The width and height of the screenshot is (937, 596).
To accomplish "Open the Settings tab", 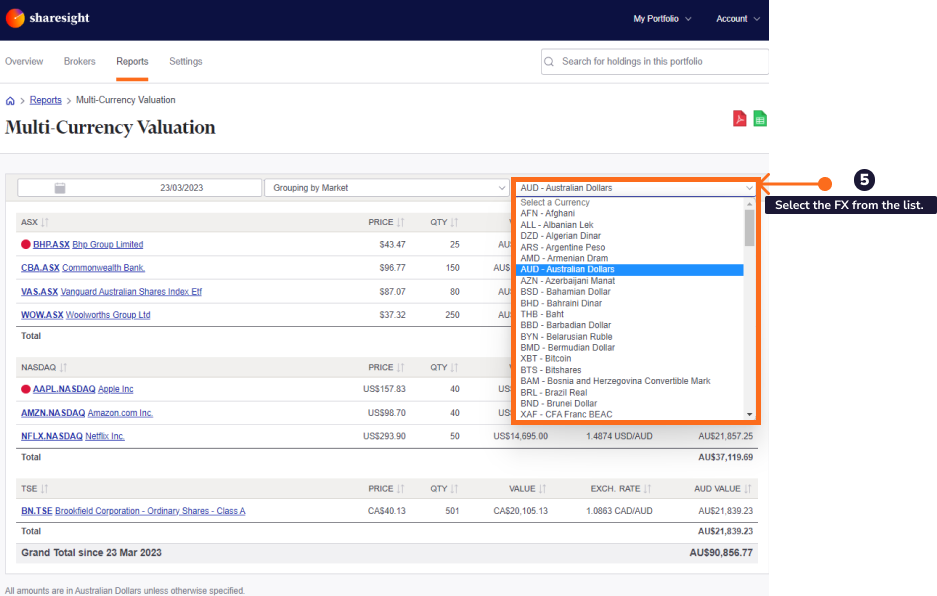I will pyautogui.click(x=186, y=61).
